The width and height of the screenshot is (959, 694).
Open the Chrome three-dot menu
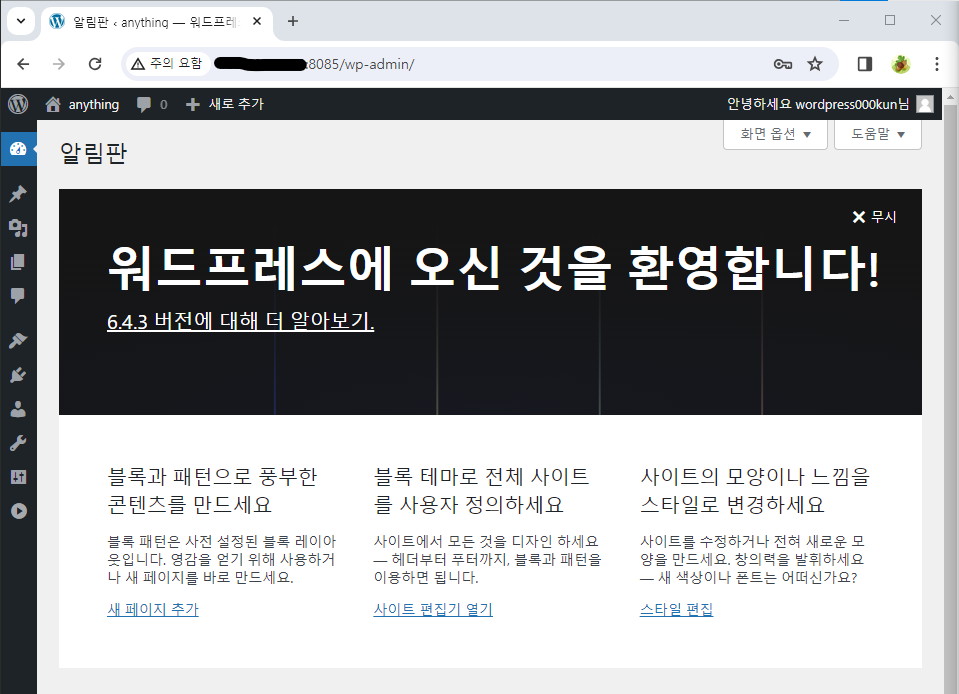(x=936, y=64)
